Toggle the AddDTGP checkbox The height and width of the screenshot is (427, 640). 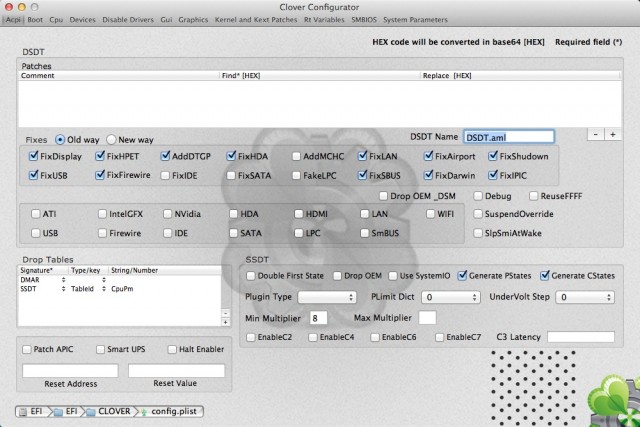(x=165, y=156)
